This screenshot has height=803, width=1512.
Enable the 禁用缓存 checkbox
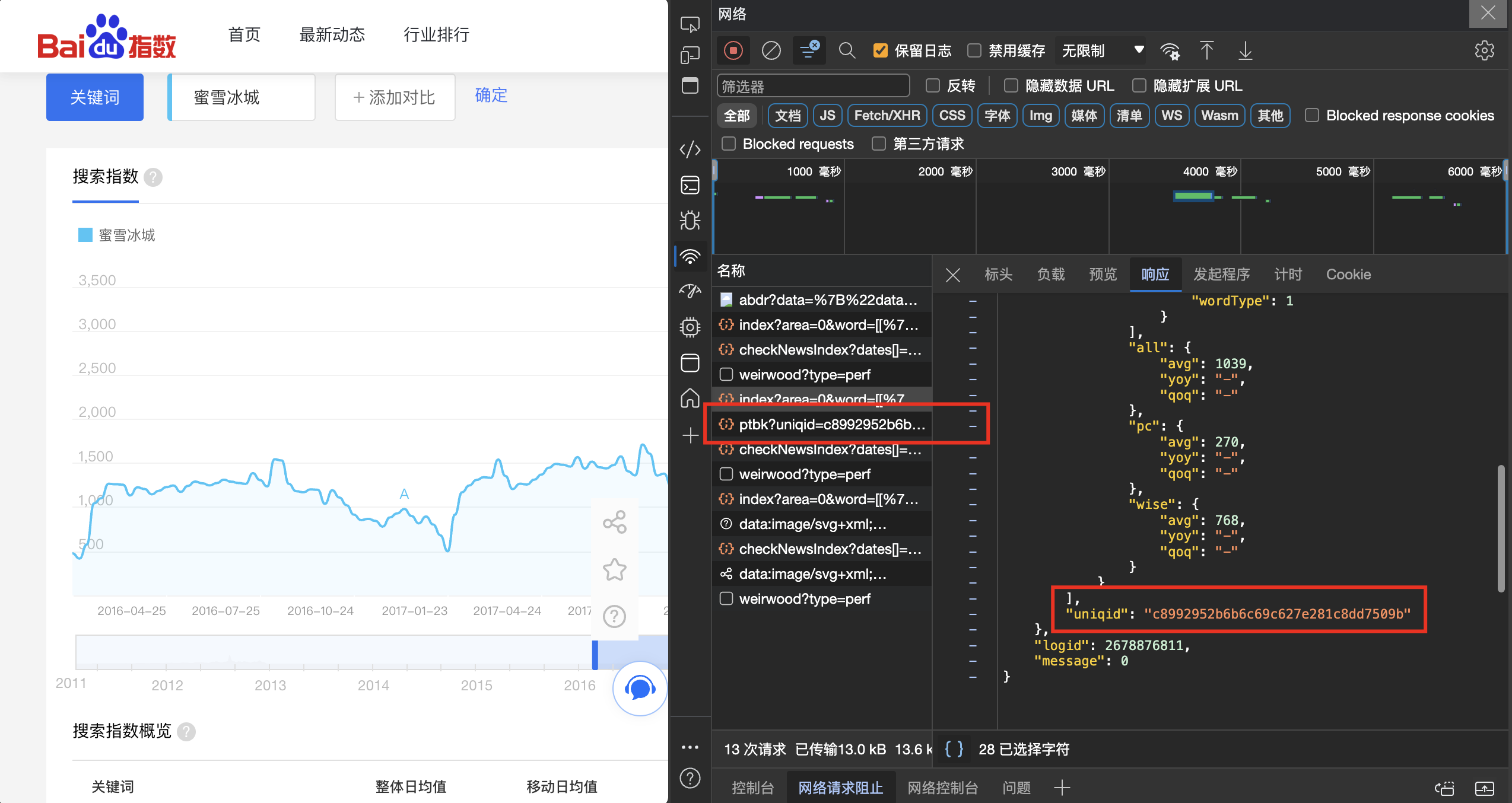[x=974, y=50]
